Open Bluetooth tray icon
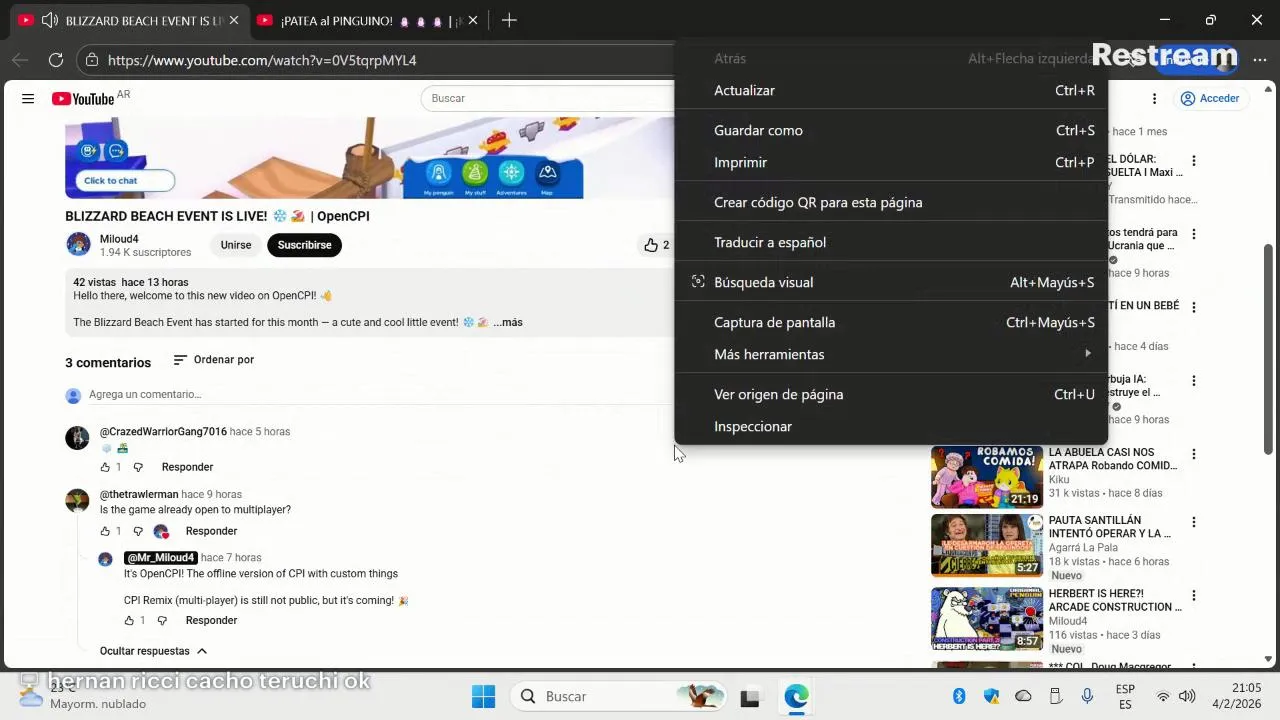1280x720 pixels. pyautogui.click(x=959, y=696)
